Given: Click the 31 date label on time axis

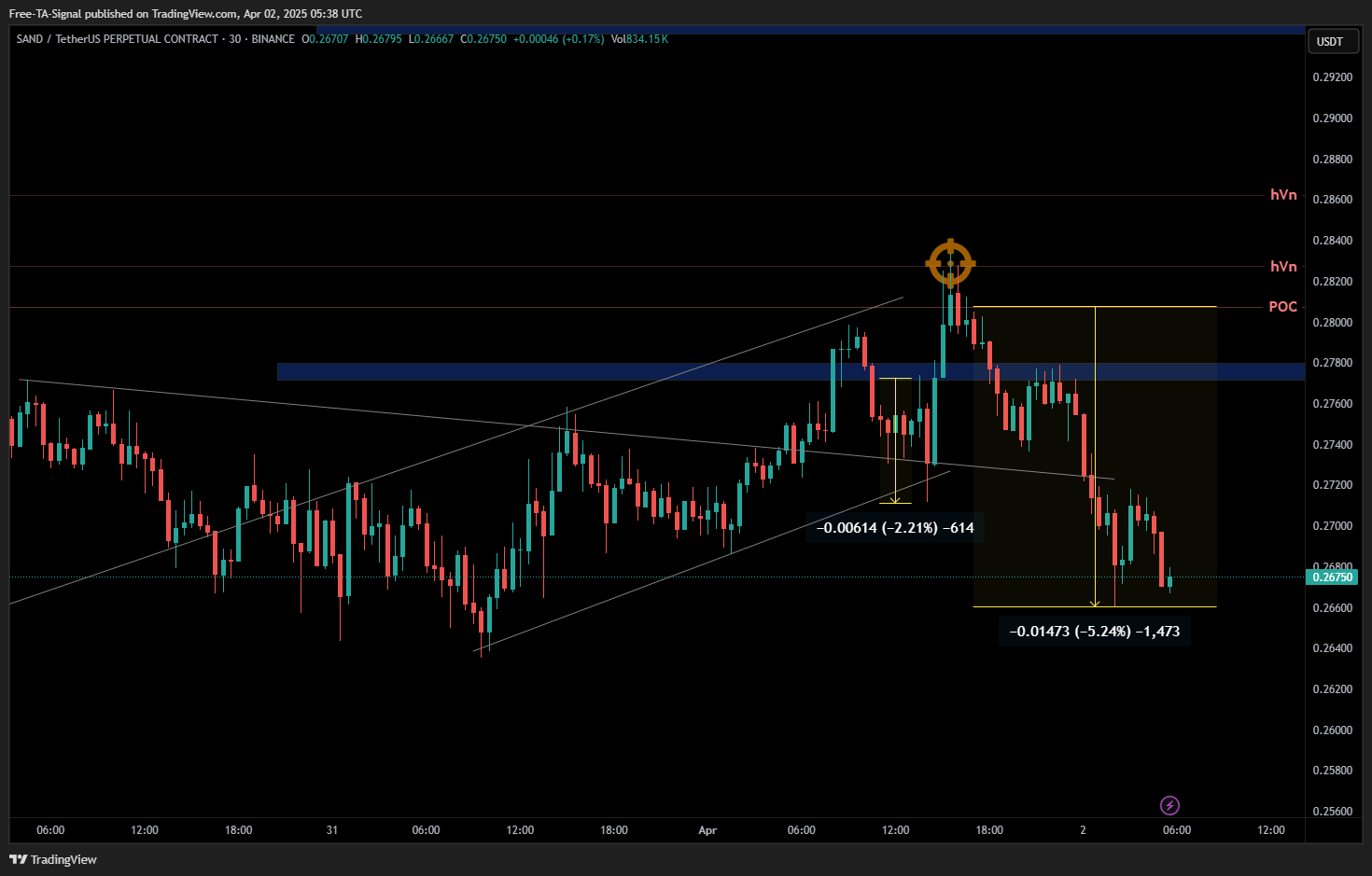Looking at the screenshot, I should [x=332, y=830].
